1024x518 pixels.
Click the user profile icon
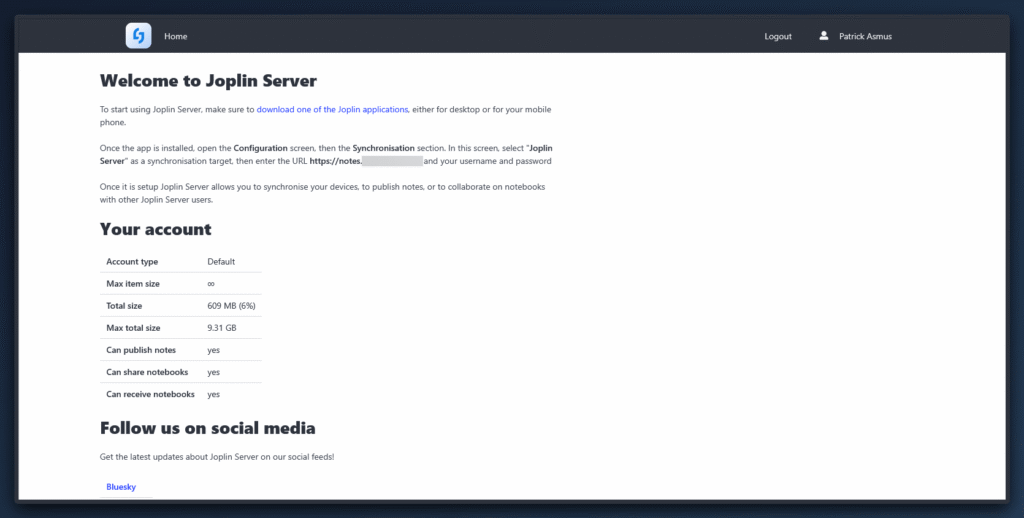point(824,36)
